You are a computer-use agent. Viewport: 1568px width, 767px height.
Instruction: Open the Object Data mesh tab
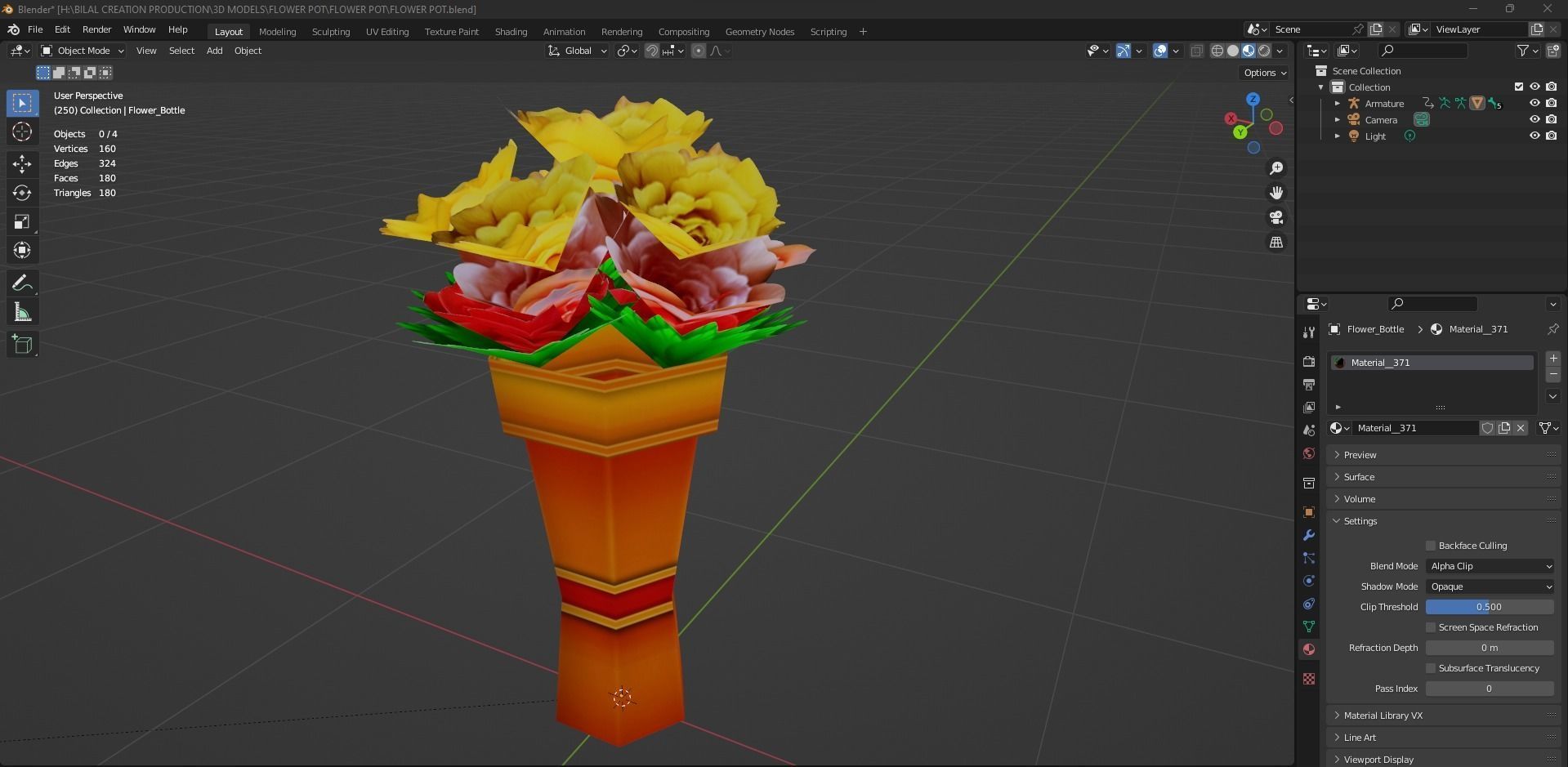[1309, 627]
